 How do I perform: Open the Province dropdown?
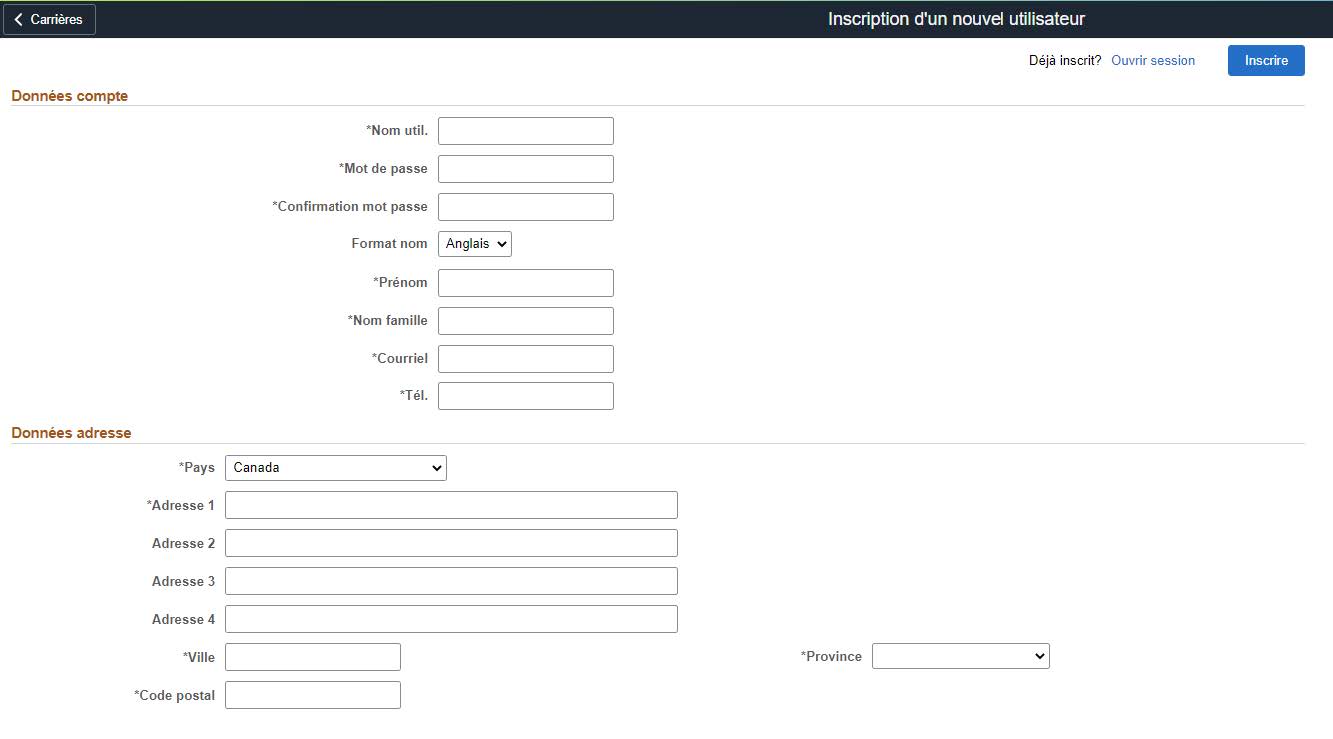(960, 656)
